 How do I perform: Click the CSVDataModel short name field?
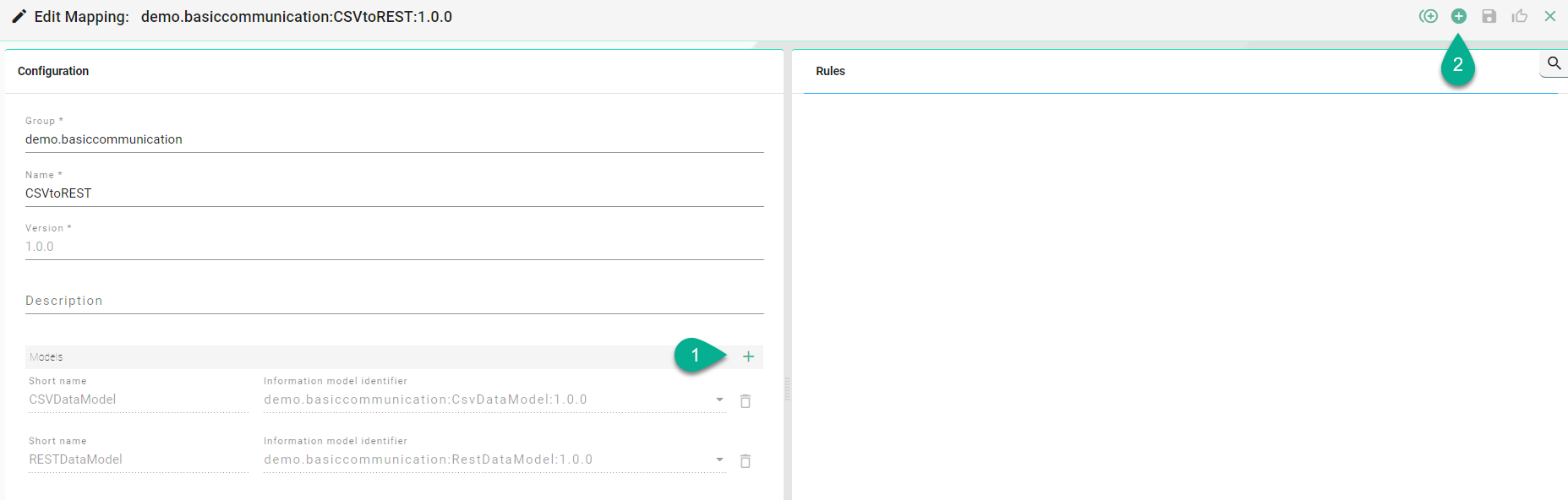[x=139, y=399]
